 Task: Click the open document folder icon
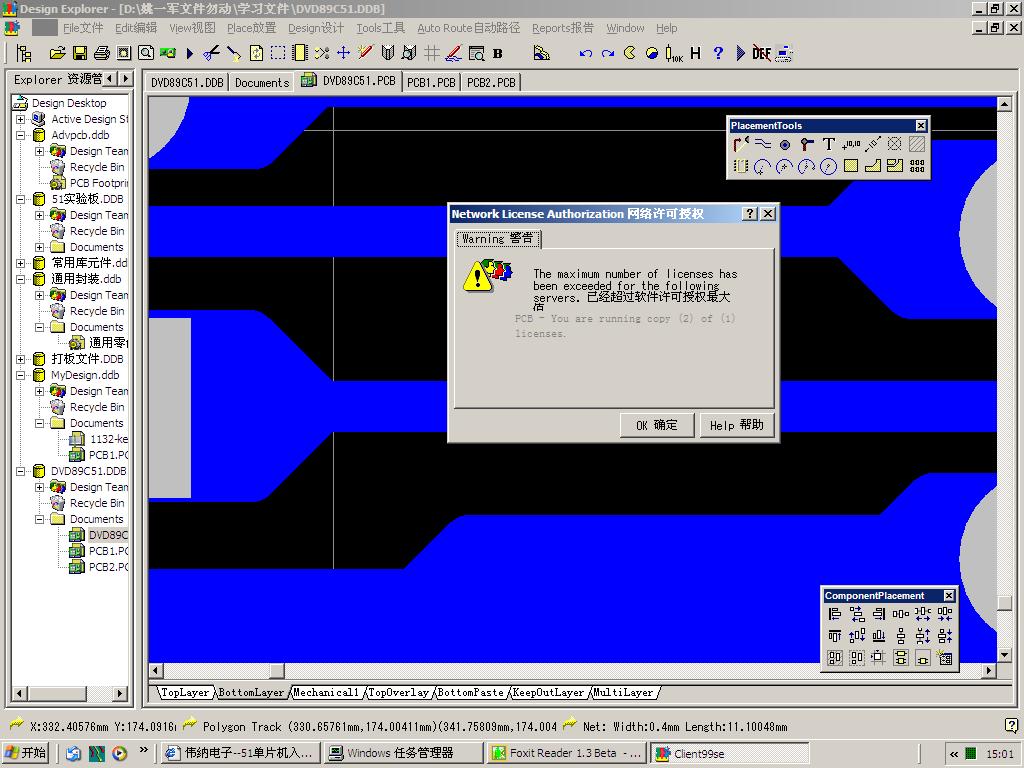(57, 54)
